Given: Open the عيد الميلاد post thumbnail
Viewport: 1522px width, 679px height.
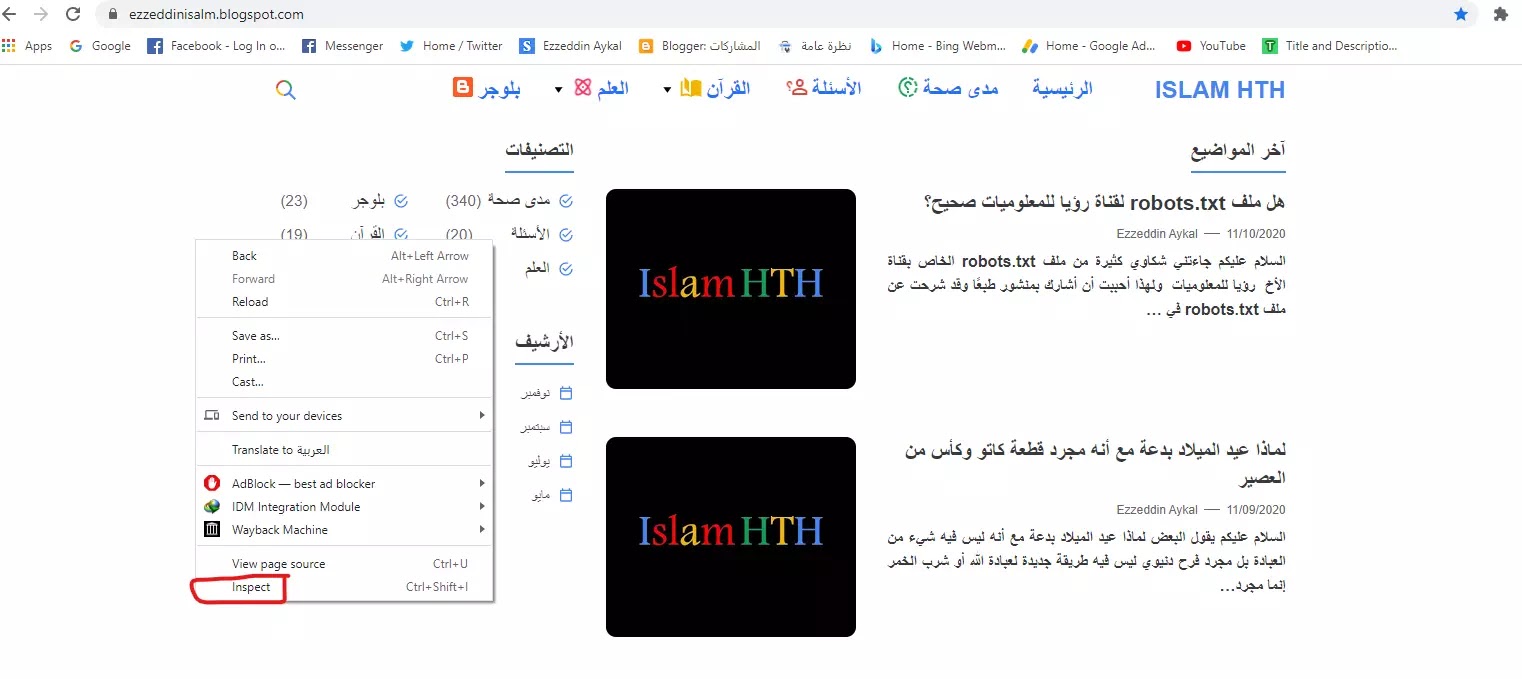Looking at the screenshot, I should click(731, 537).
